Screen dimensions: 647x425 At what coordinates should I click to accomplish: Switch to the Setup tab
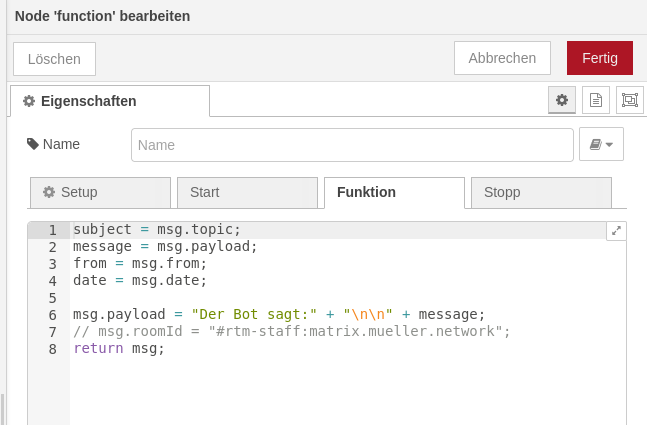100,192
